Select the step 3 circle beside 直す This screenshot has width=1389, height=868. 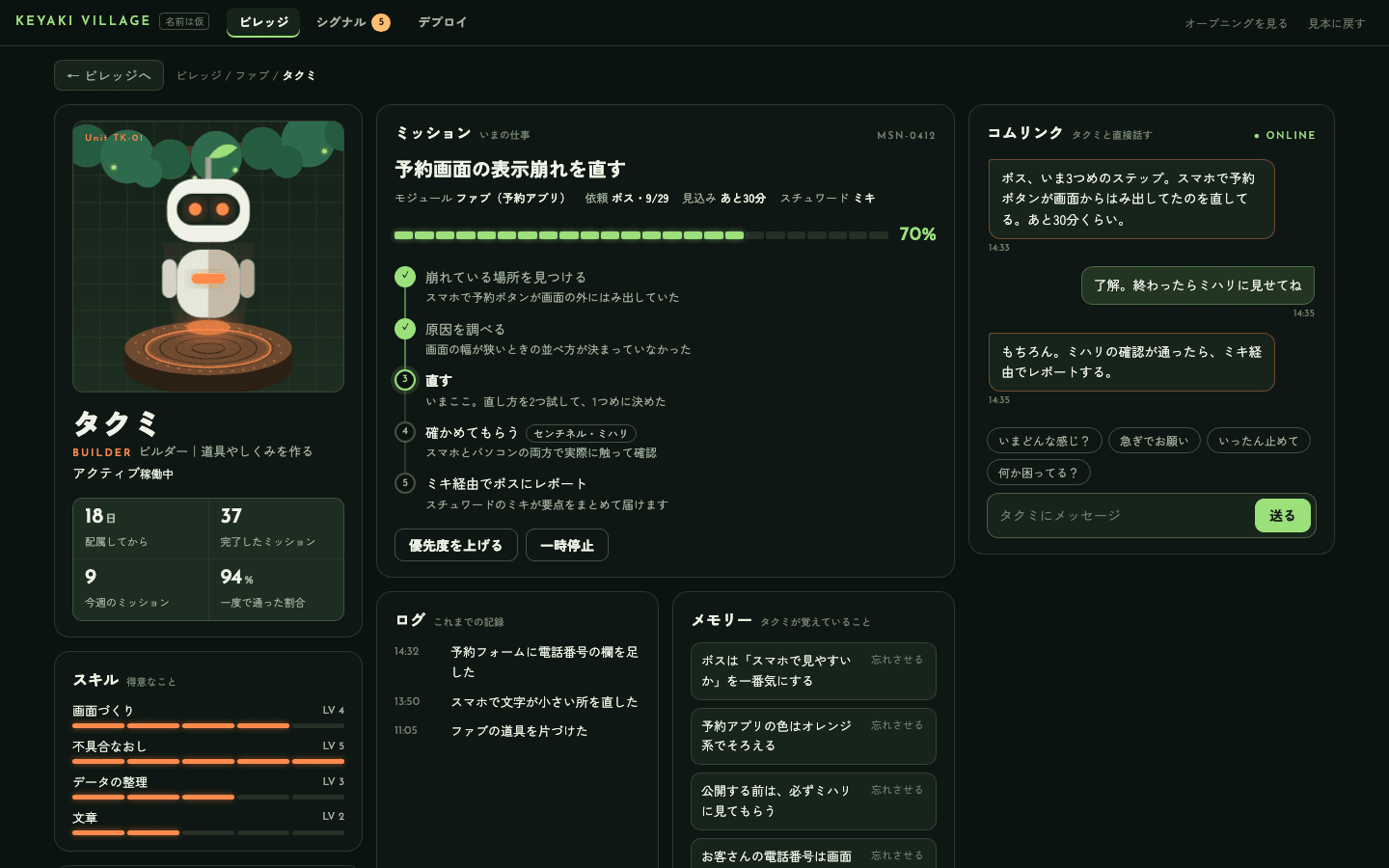click(405, 380)
